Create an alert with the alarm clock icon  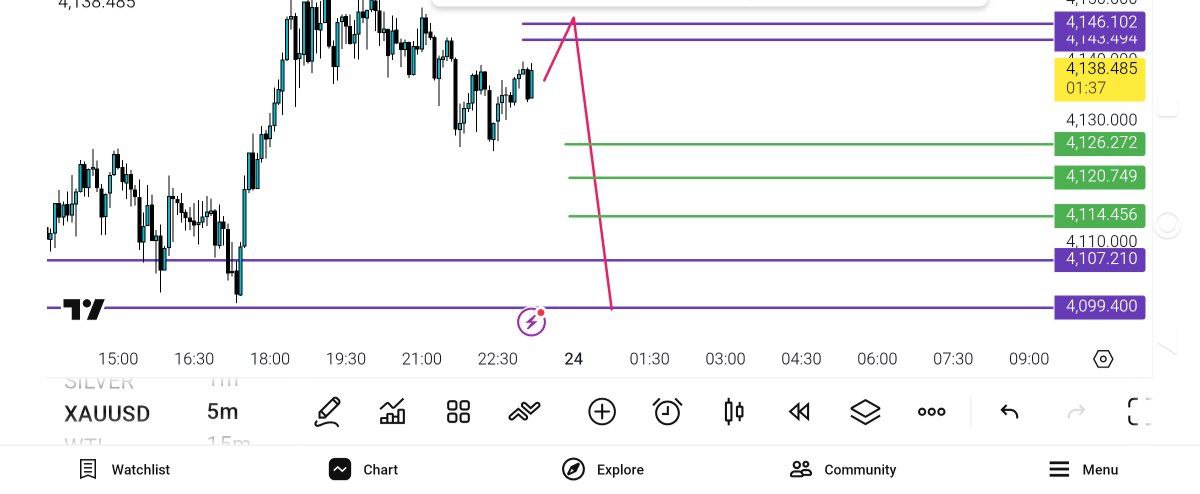pos(667,412)
